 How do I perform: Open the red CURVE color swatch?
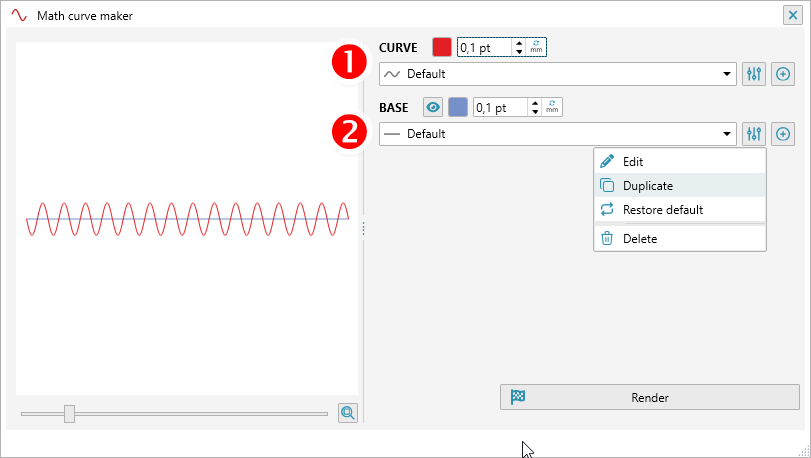(x=442, y=47)
